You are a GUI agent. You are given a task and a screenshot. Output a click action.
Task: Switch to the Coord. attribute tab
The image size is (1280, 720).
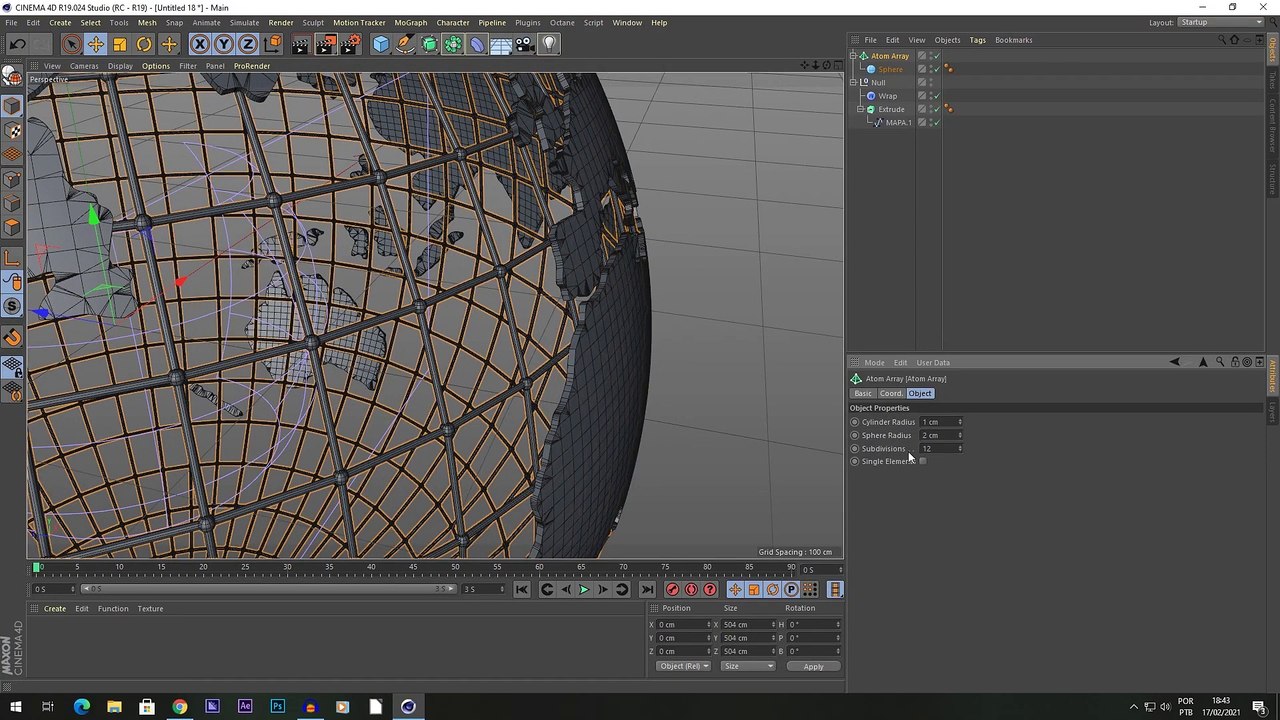click(x=890, y=393)
